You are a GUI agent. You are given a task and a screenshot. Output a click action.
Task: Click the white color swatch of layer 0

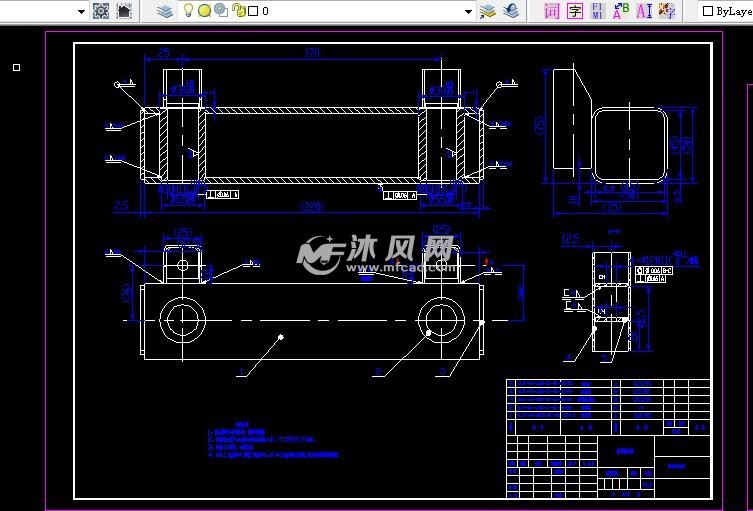point(253,11)
